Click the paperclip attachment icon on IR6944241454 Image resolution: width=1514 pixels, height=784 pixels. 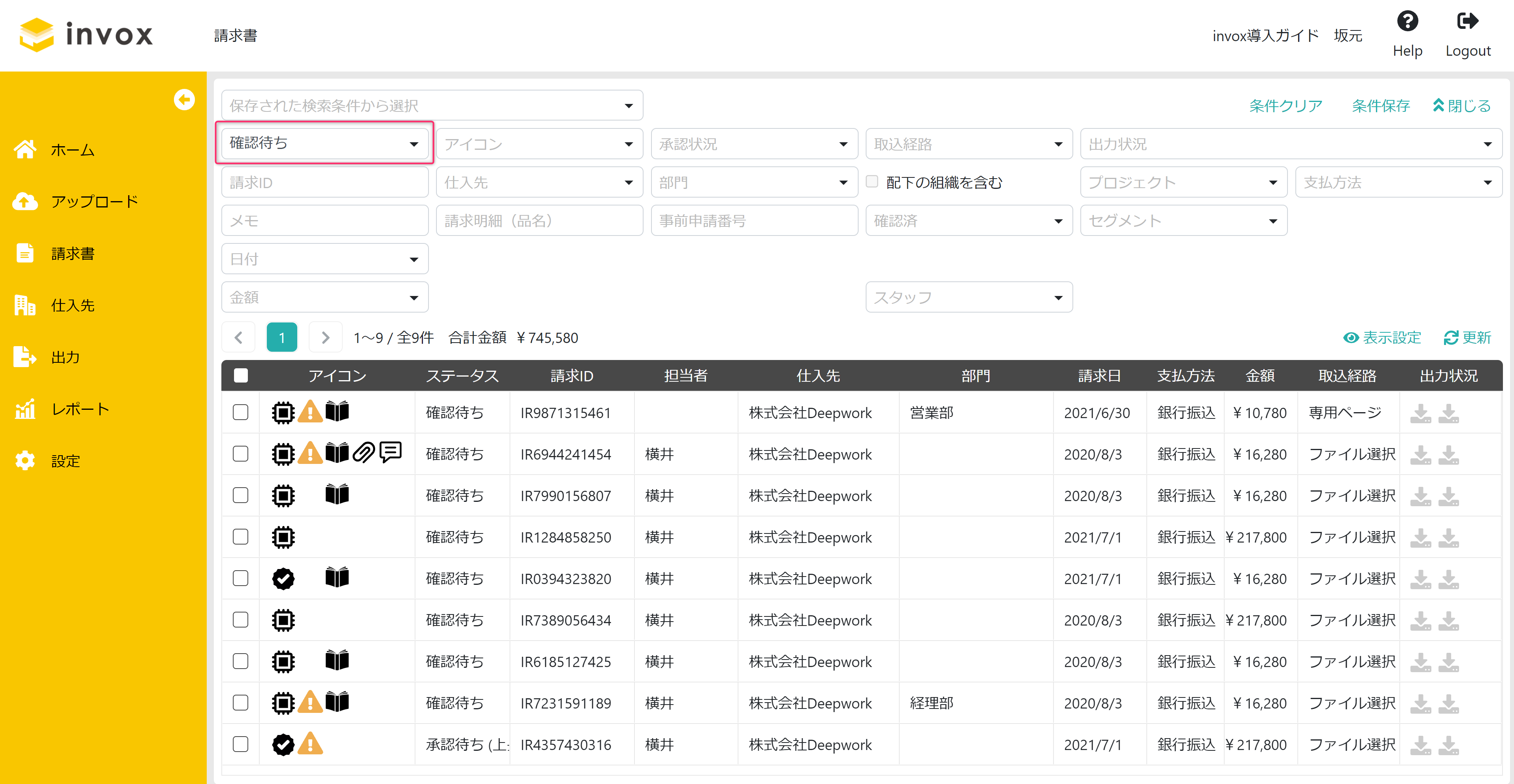(364, 453)
